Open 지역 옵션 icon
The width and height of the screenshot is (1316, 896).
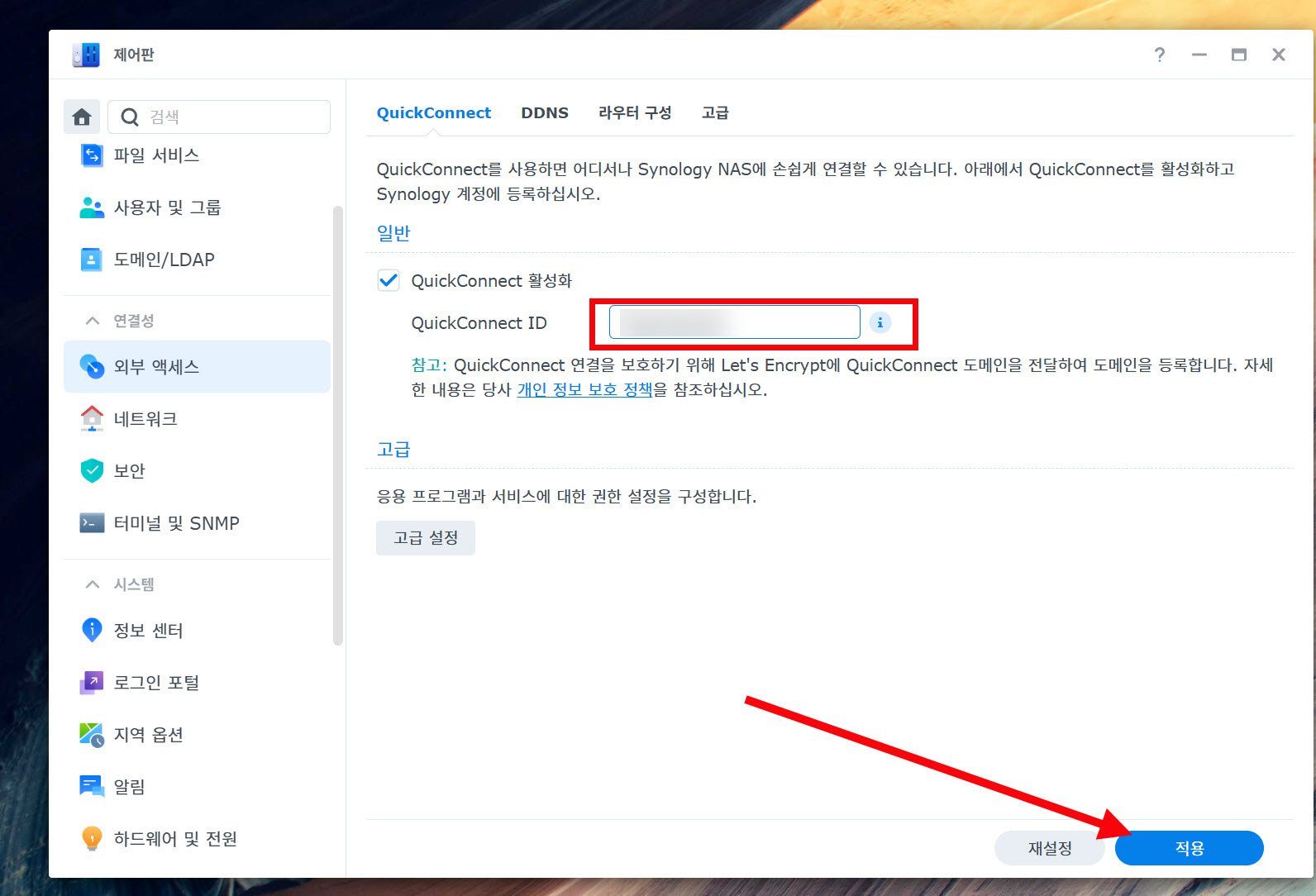point(92,734)
